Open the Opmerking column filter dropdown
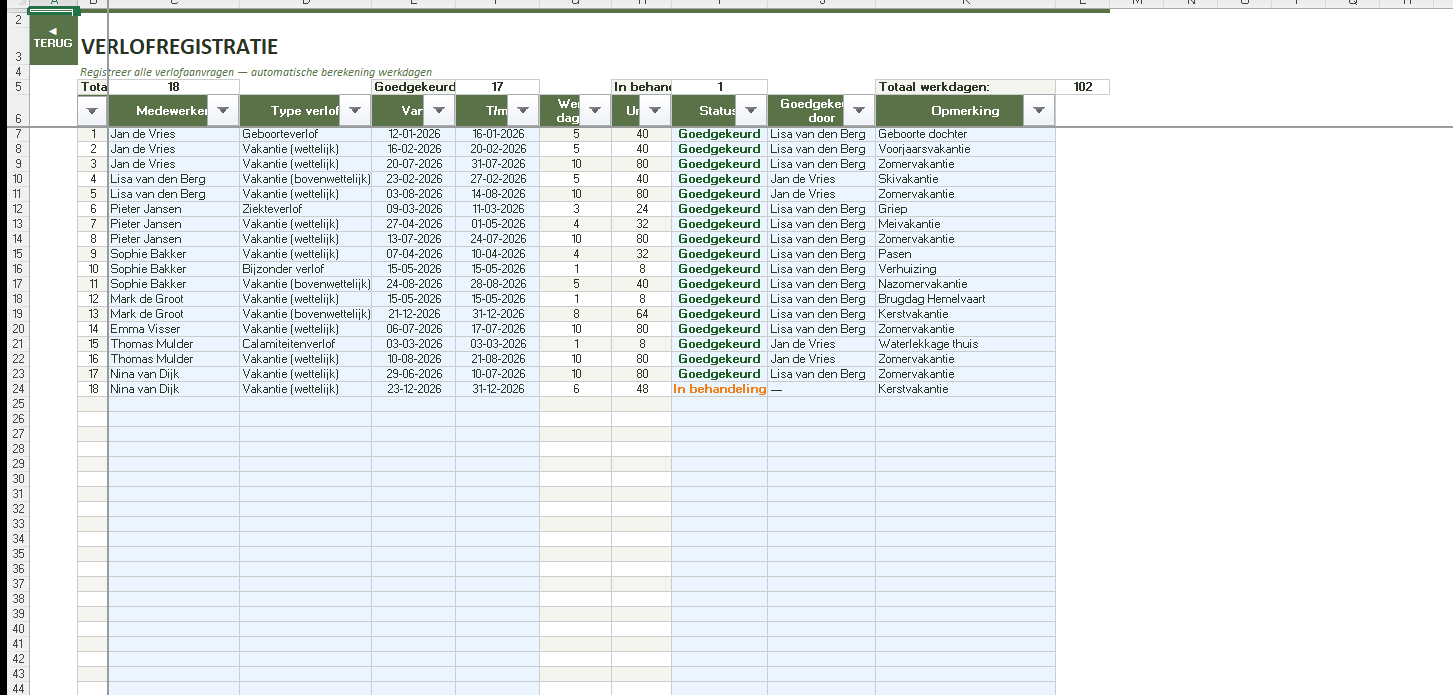Screen dimensions: 1453x695 [x=1038, y=111]
